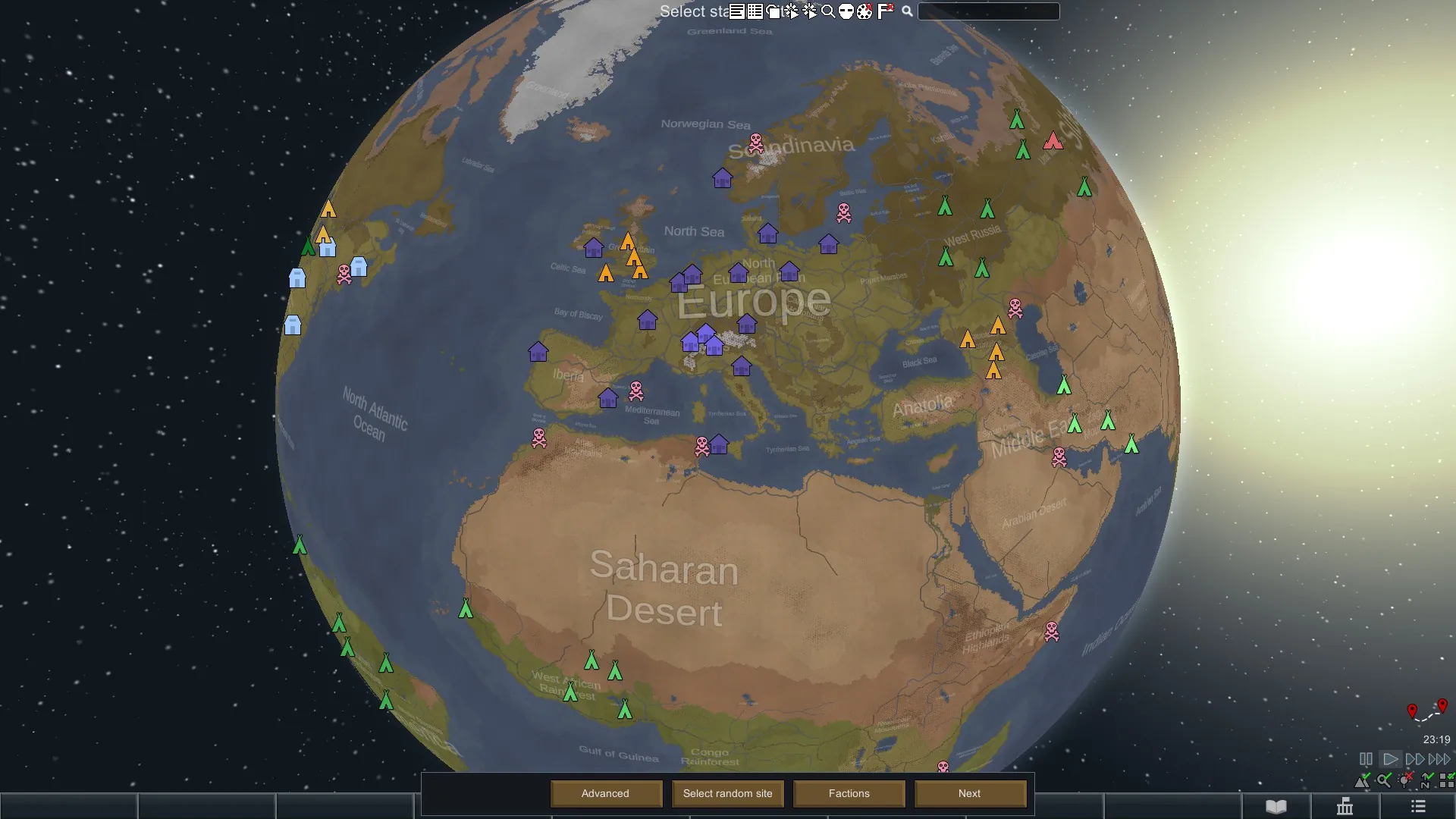Open the bullet-list menu tab in the bottom bar

(x=1418, y=806)
